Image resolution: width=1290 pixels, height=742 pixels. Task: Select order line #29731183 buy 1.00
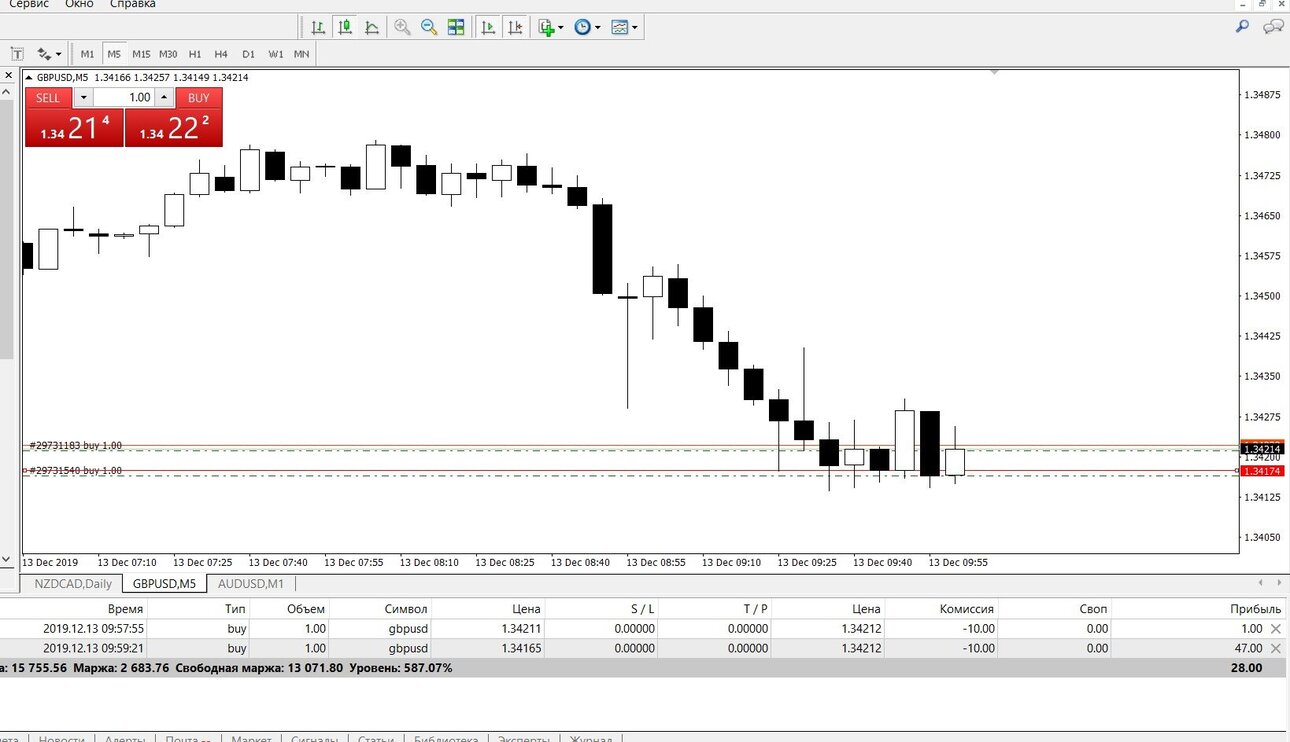[x=76, y=445]
